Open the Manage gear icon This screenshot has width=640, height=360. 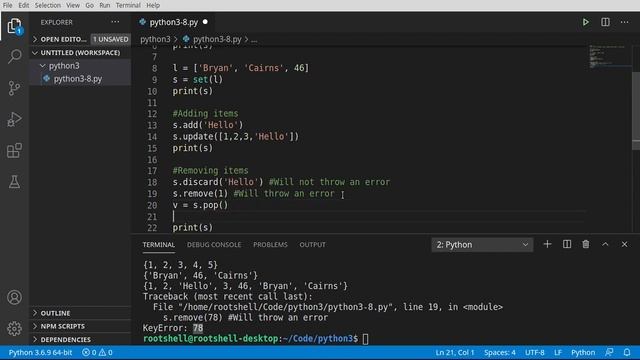14,328
